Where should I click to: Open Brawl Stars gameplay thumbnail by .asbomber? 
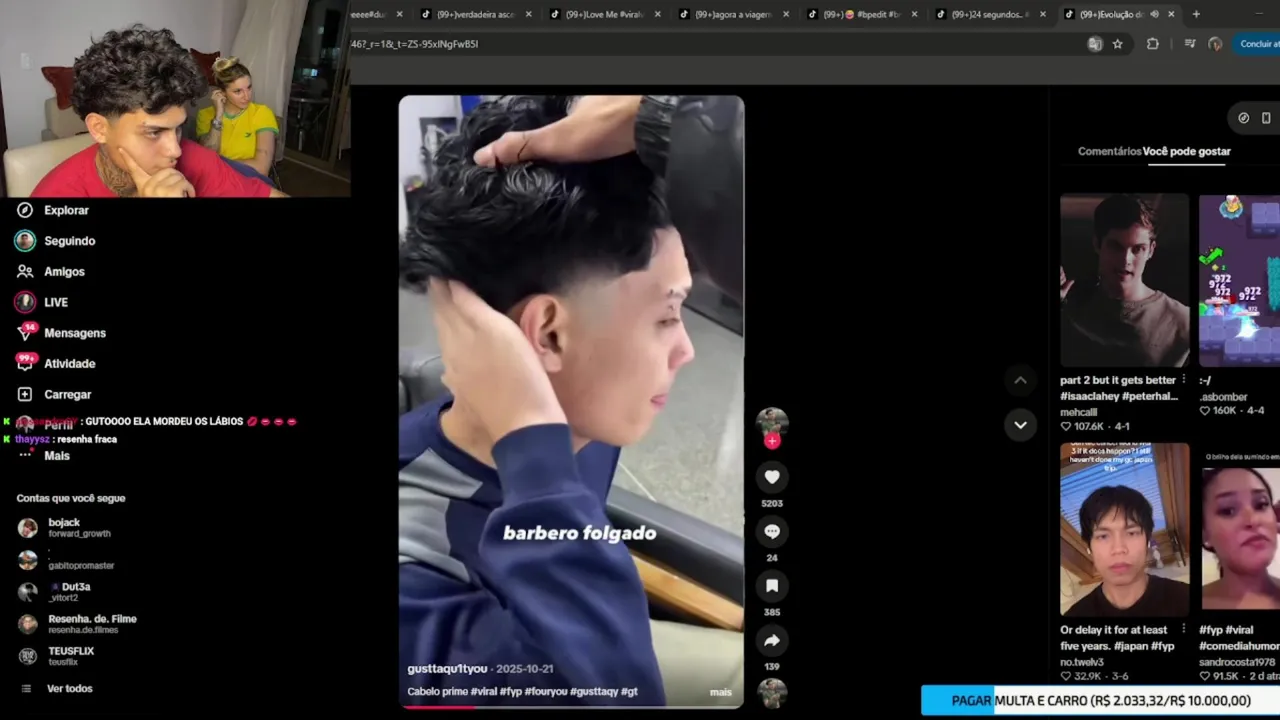pos(1239,280)
